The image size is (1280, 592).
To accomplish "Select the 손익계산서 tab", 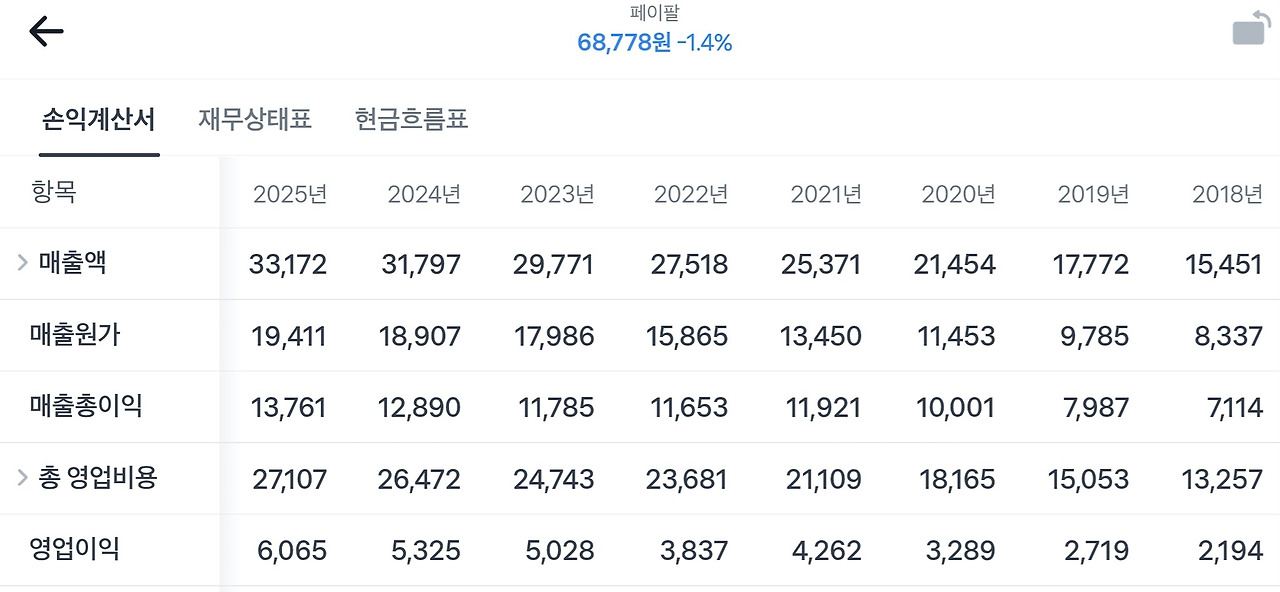I will coord(97,118).
